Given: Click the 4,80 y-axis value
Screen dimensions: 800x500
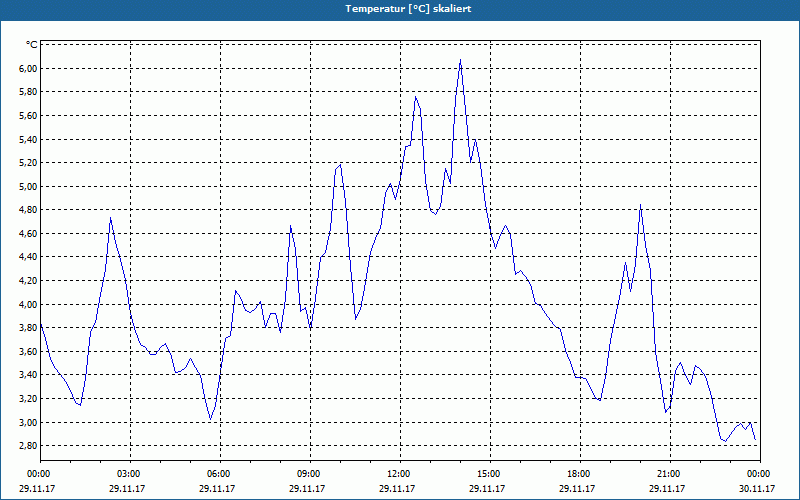Looking at the screenshot, I should click(x=29, y=210).
